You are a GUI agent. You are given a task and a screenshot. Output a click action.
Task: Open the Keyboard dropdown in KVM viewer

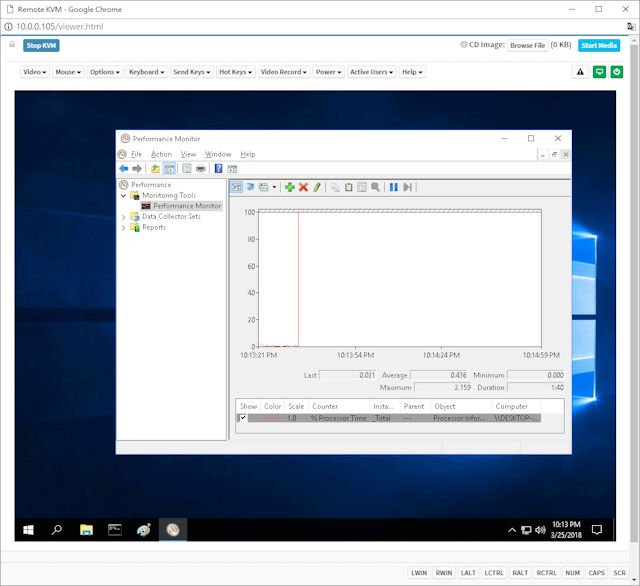pos(146,72)
